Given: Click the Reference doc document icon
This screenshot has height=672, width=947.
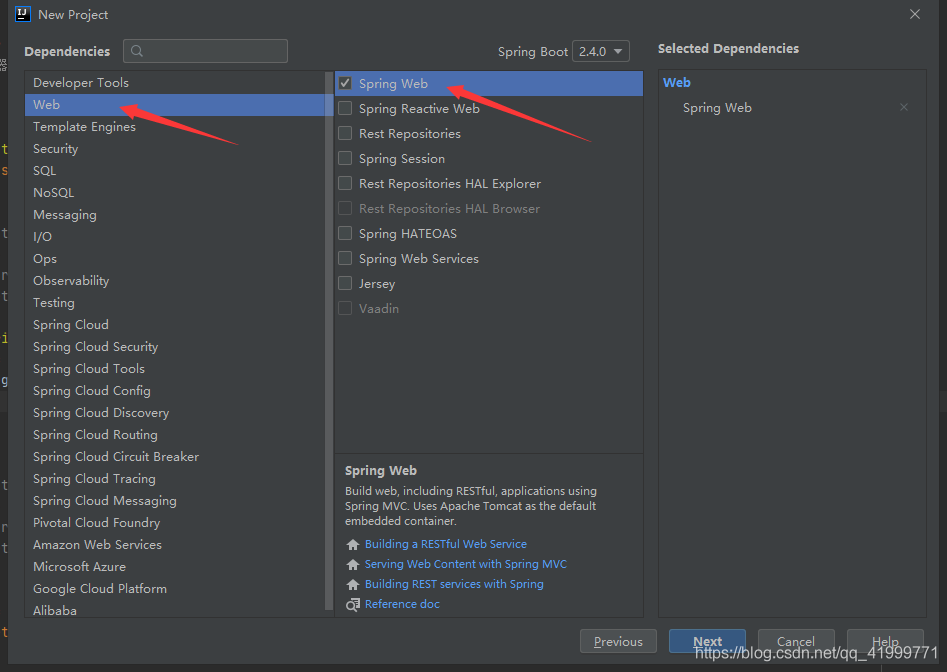Looking at the screenshot, I should coord(353,604).
